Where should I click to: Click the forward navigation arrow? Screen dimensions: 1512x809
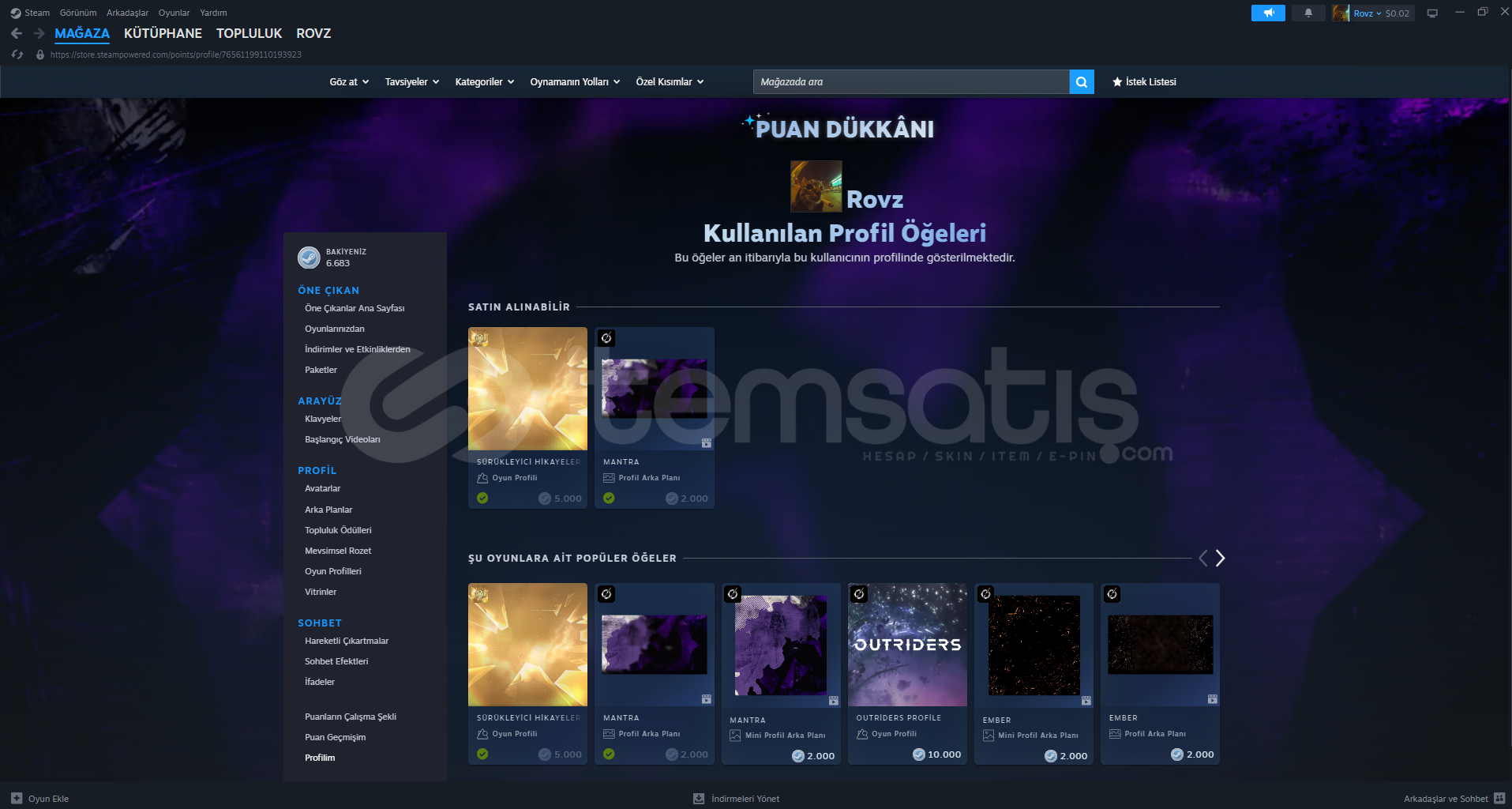coord(39,33)
